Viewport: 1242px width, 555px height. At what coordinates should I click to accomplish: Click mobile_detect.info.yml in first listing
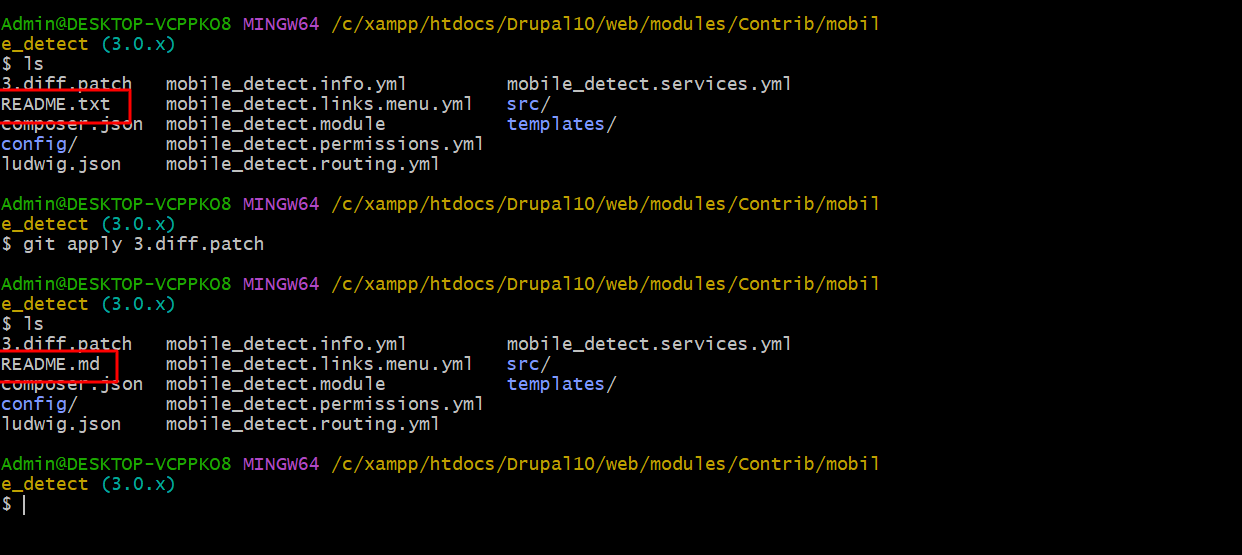coord(286,84)
